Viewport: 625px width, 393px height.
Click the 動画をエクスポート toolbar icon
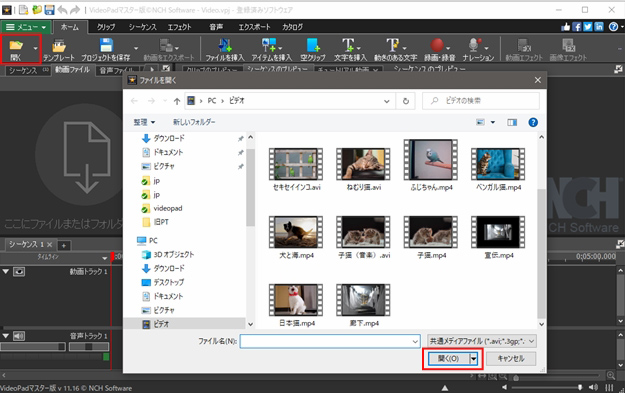(169, 49)
